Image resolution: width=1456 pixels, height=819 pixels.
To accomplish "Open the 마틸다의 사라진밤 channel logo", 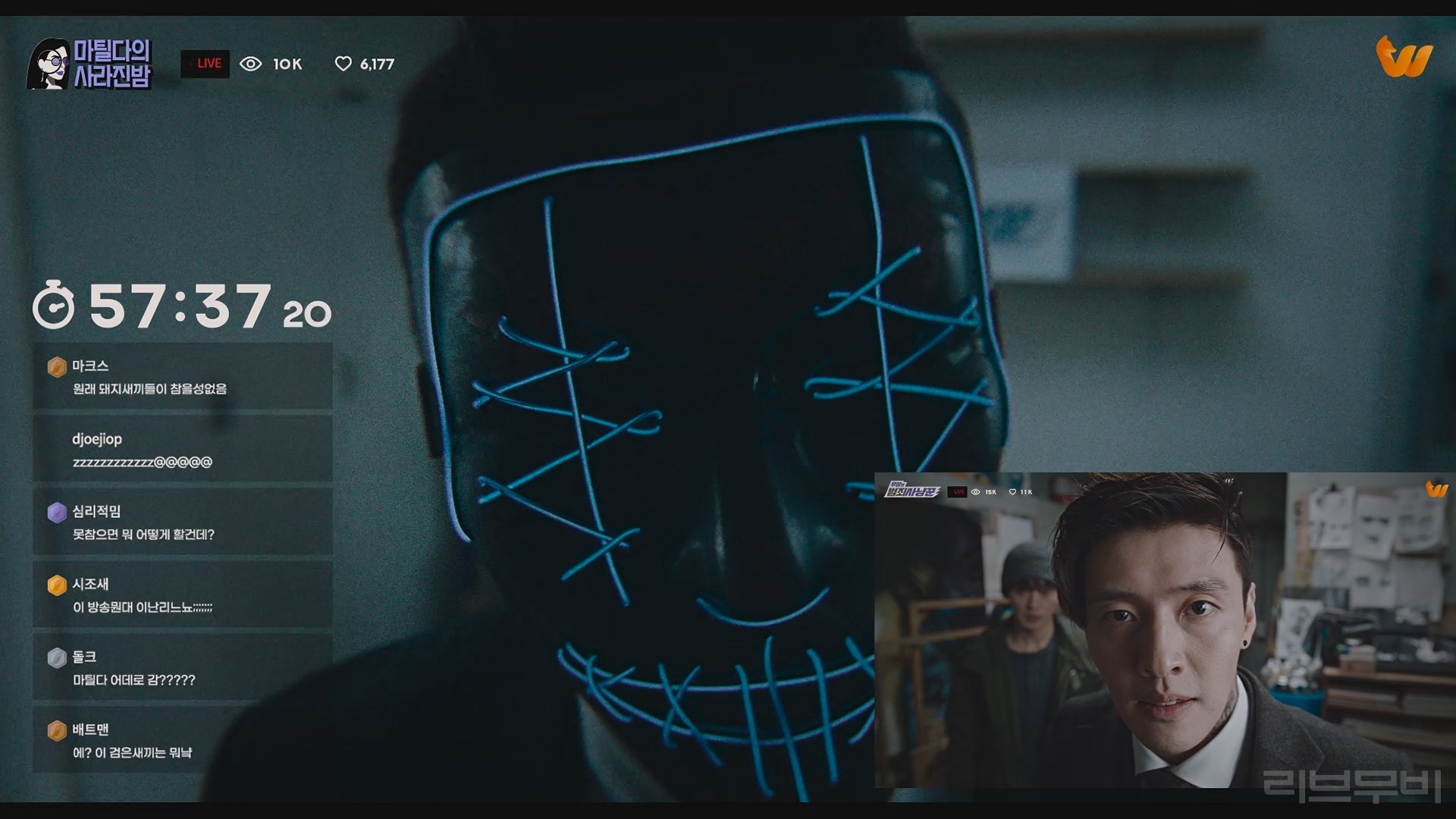I will click(90, 64).
